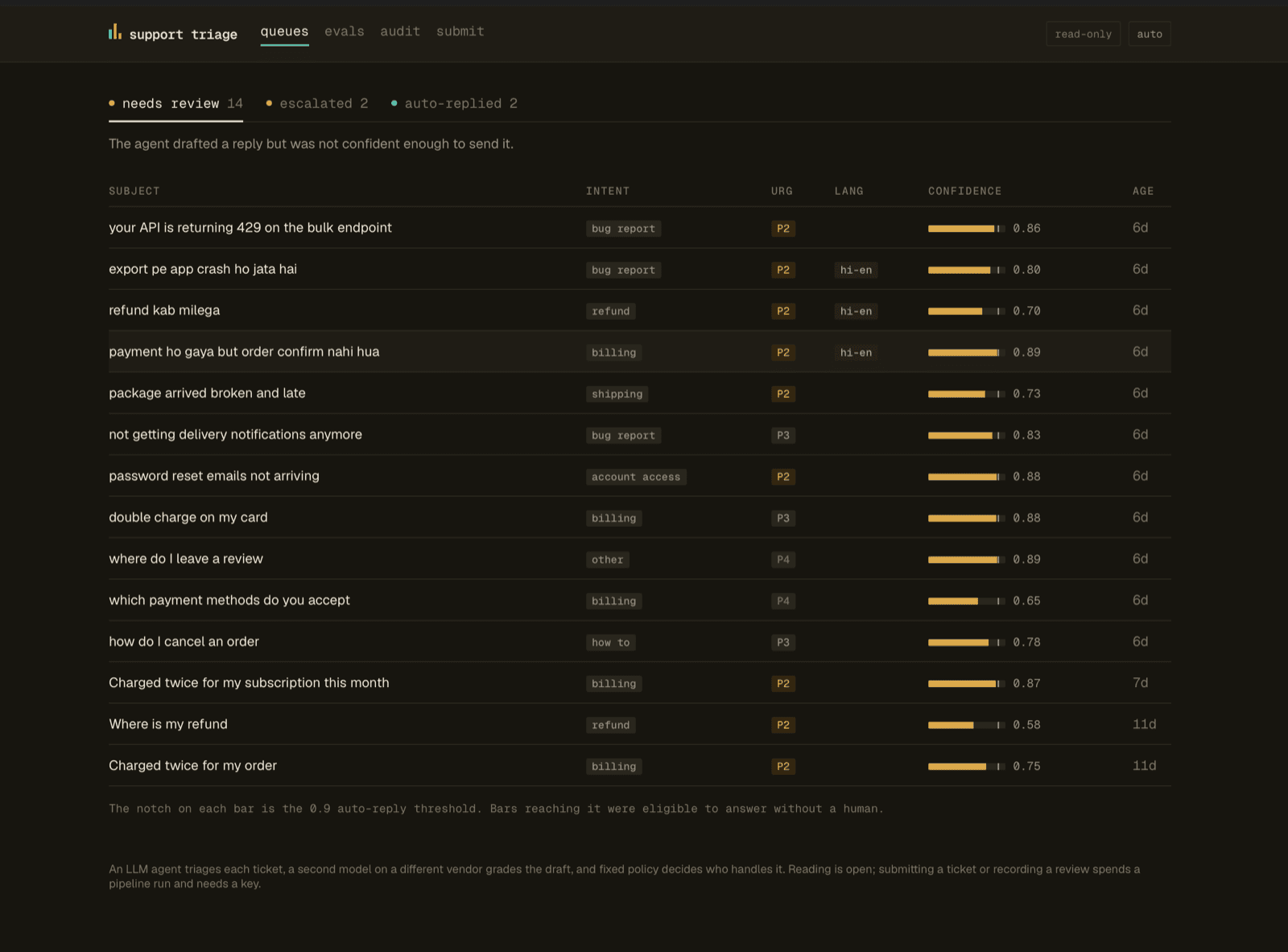Click P3 badge on delivery notifications row

pyautogui.click(x=783, y=436)
